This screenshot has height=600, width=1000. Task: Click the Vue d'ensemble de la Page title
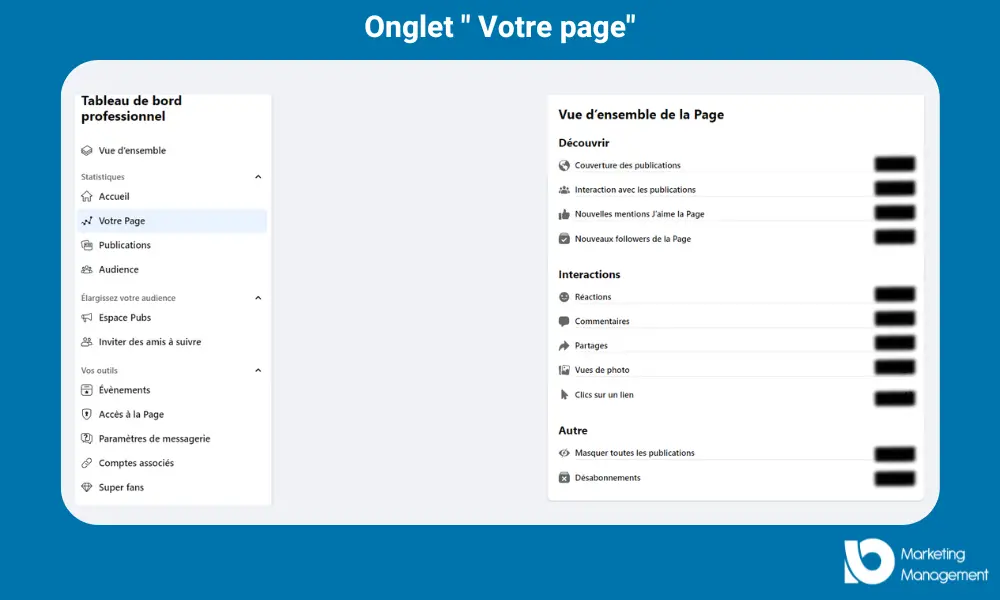(x=641, y=115)
